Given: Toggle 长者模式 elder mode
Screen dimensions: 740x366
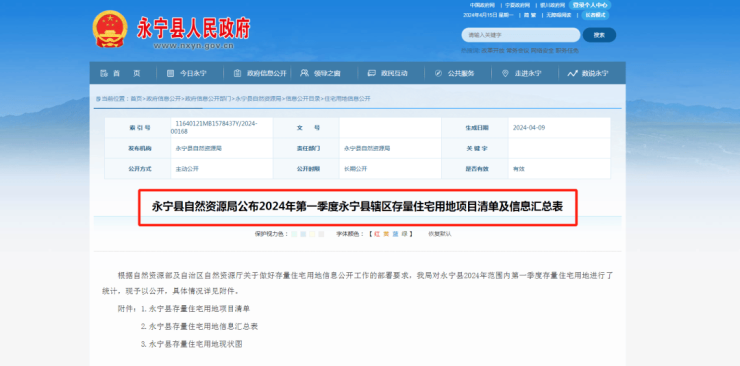Looking at the screenshot, I should pos(595,15).
